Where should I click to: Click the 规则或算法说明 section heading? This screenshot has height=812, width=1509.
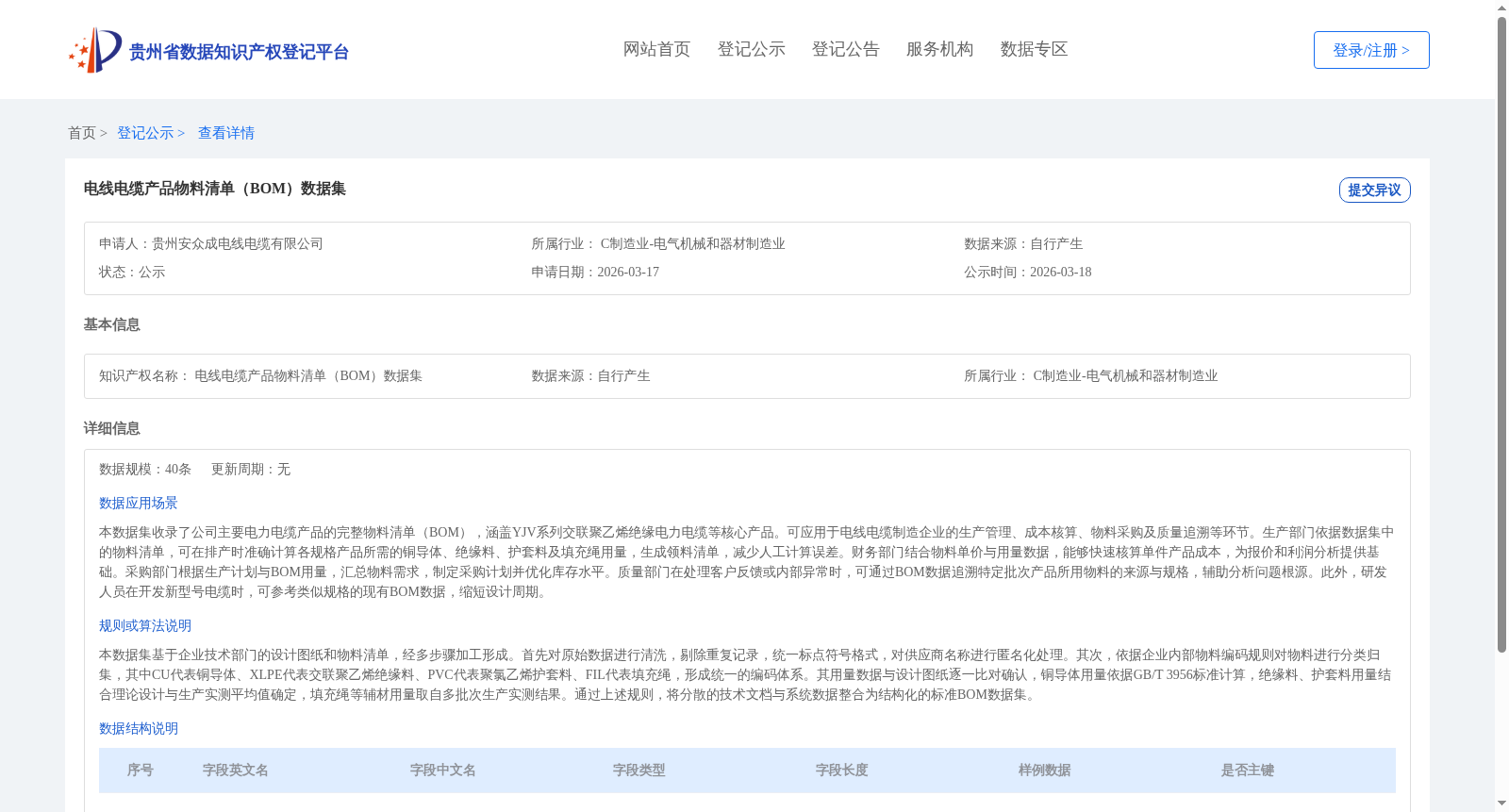145,626
